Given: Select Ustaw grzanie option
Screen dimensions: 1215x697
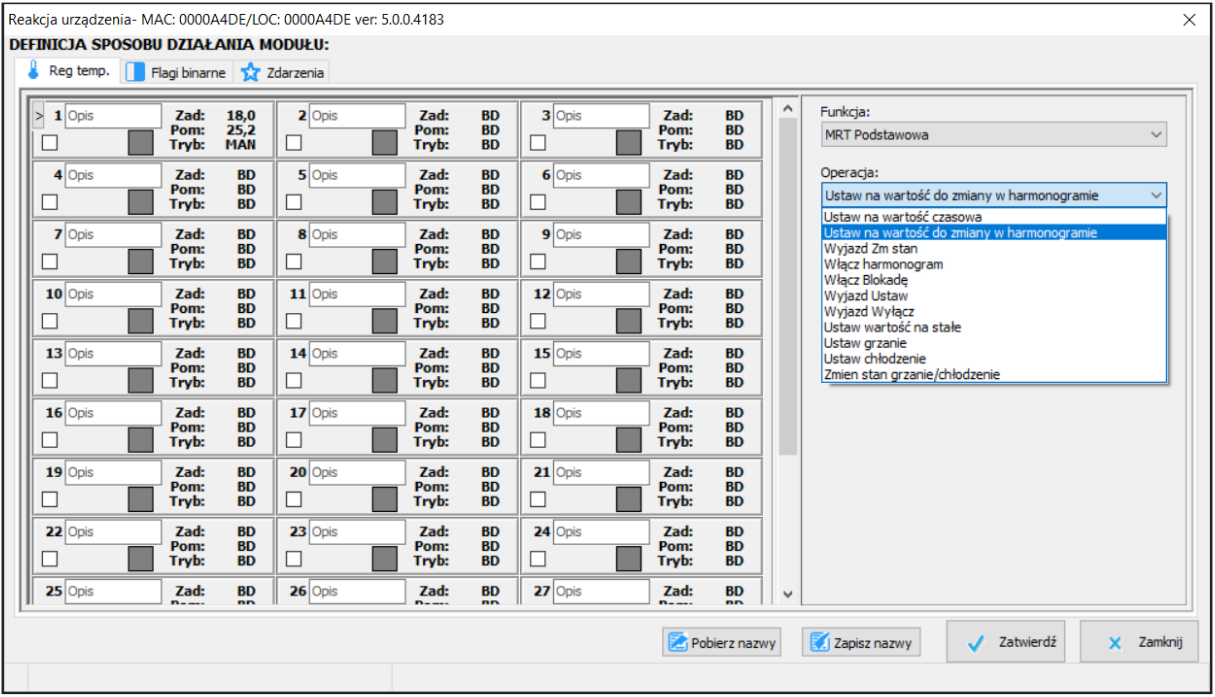Looking at the screenshot, I should (994, 343).
